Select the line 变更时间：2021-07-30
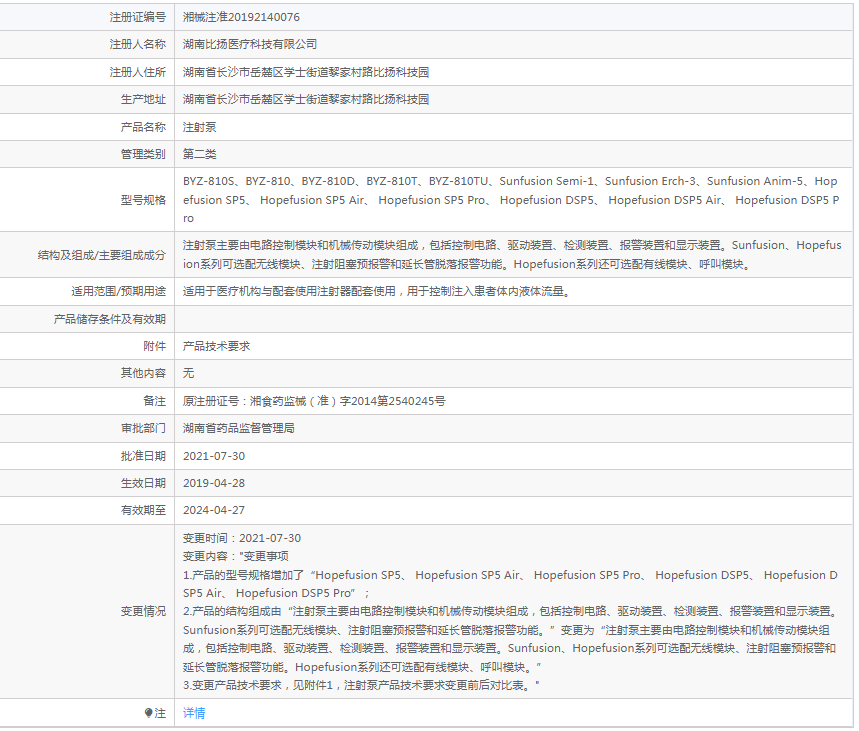Viewport: 859px width, 731px height. [242, 538]
